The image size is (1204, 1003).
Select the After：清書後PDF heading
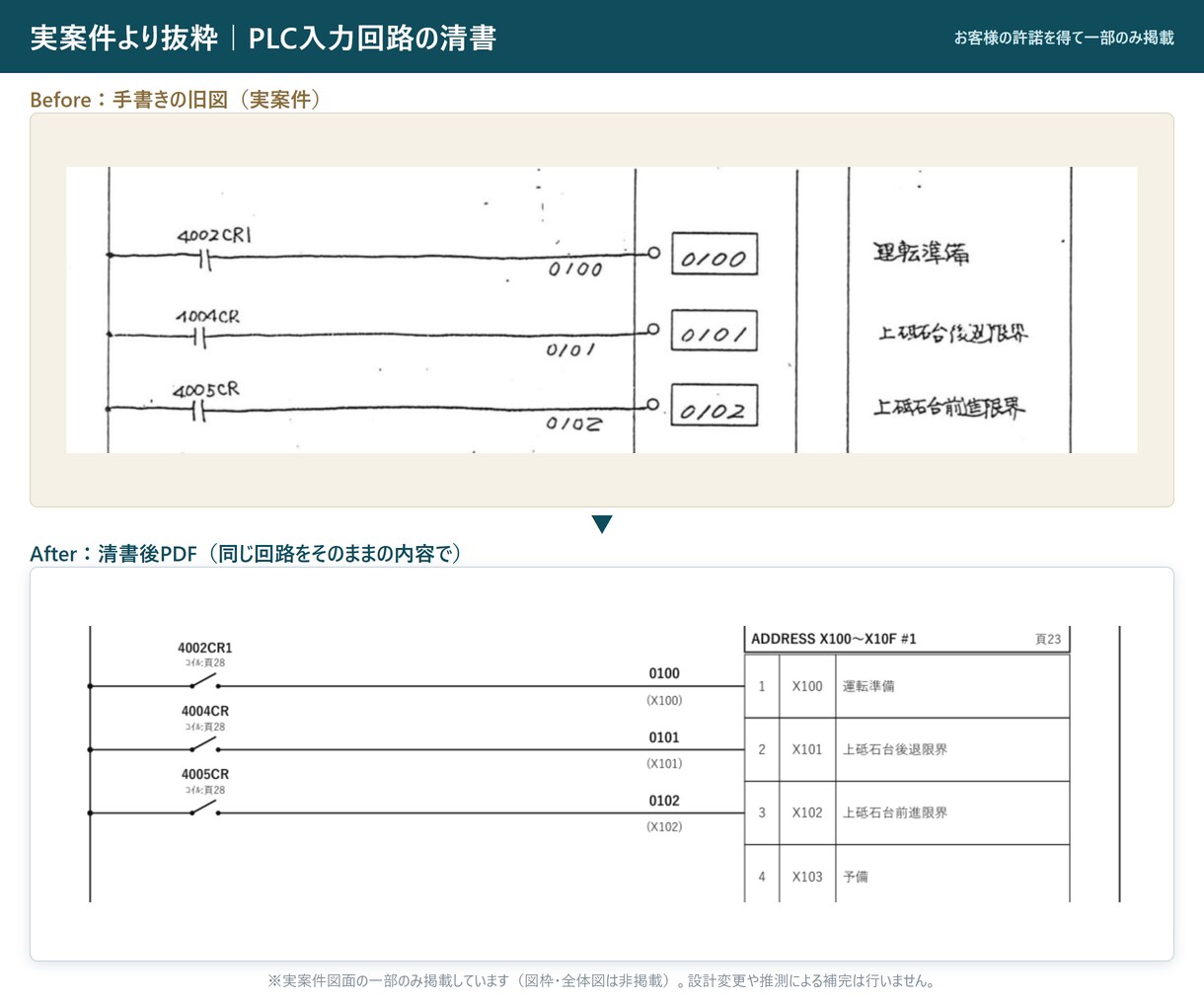[246, 553]
